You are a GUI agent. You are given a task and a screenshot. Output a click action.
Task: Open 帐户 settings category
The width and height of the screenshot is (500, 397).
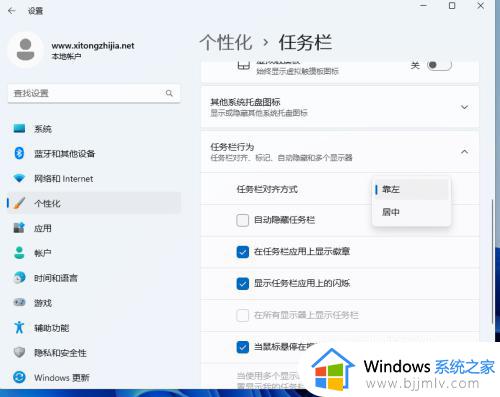point(94,253)
